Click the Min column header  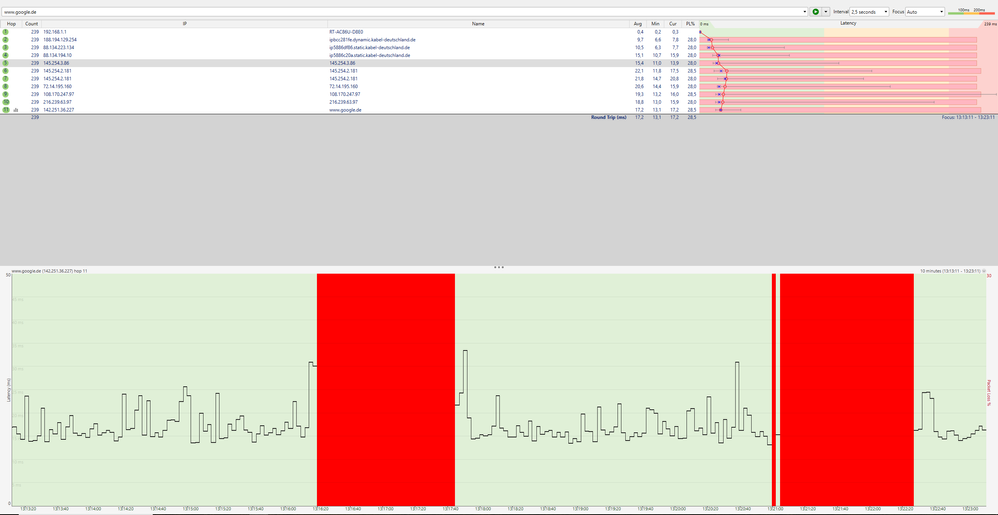coord(655,24)
